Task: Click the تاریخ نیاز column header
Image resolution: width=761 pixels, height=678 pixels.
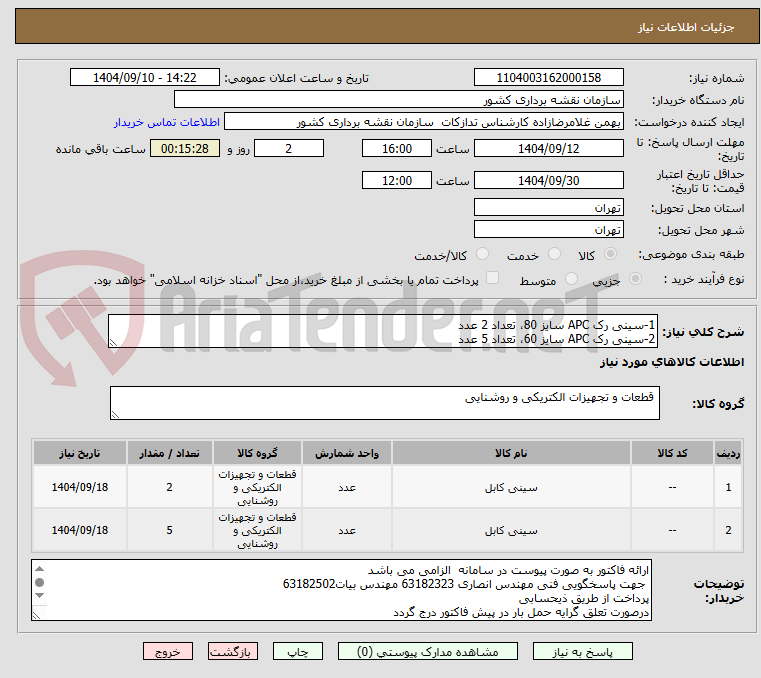Action: tap(80, 453)
